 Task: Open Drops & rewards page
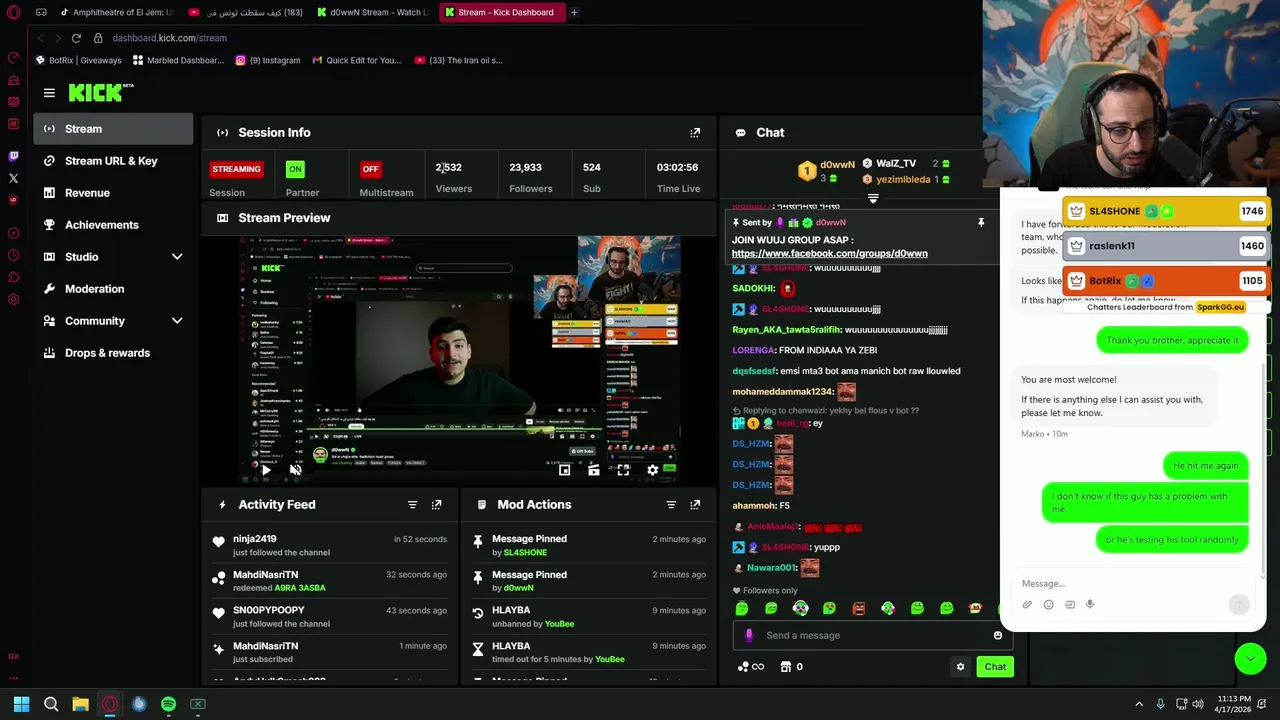[113, 353]
